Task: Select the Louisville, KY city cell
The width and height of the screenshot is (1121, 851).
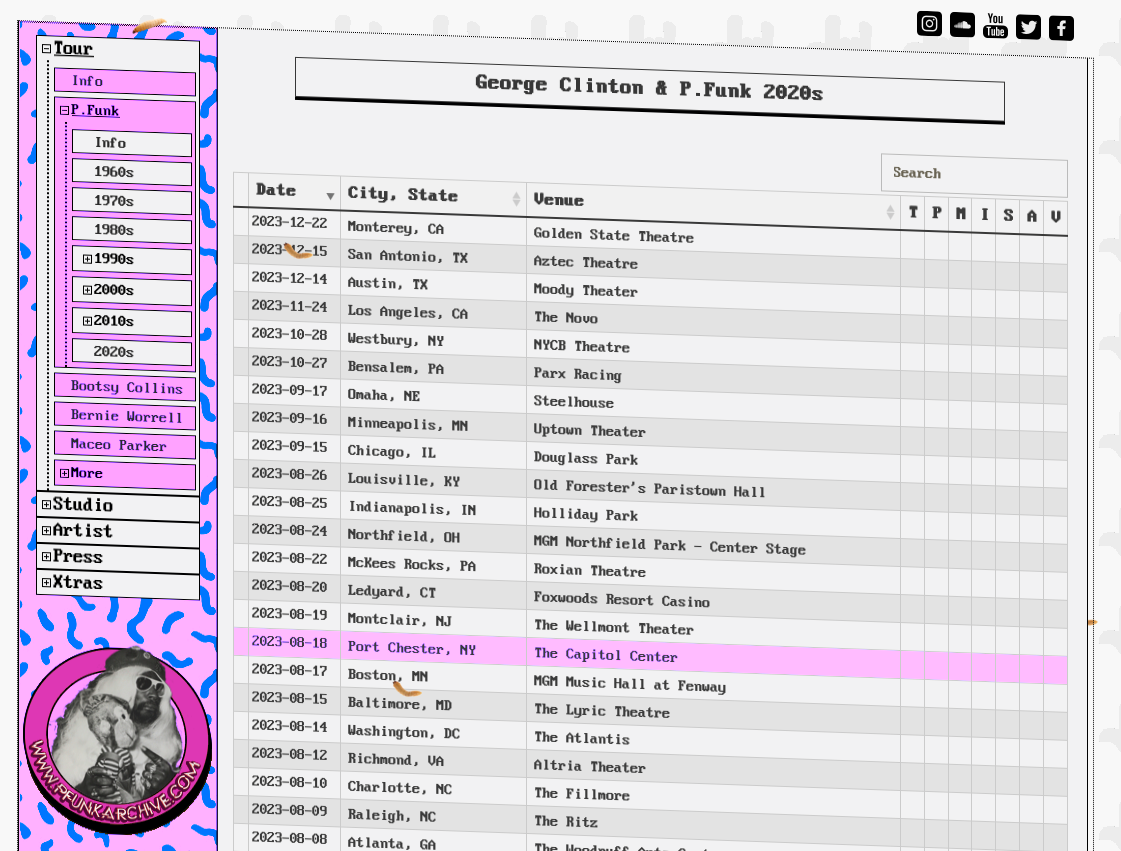Action: pos(433,481)
